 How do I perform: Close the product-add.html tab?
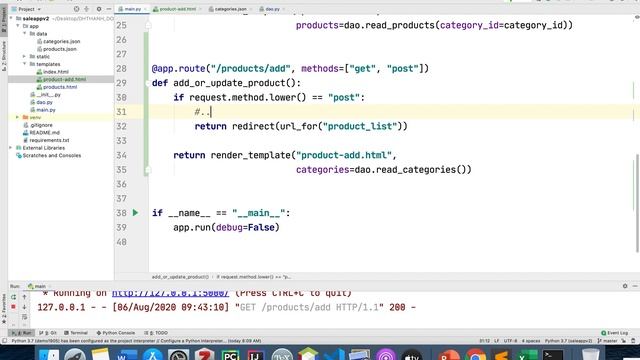point(200,9)
